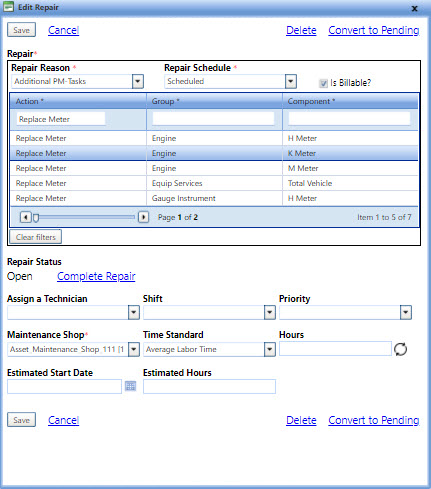Close the Edit Repair dialog
431x489 pixels.
(415, 9)
